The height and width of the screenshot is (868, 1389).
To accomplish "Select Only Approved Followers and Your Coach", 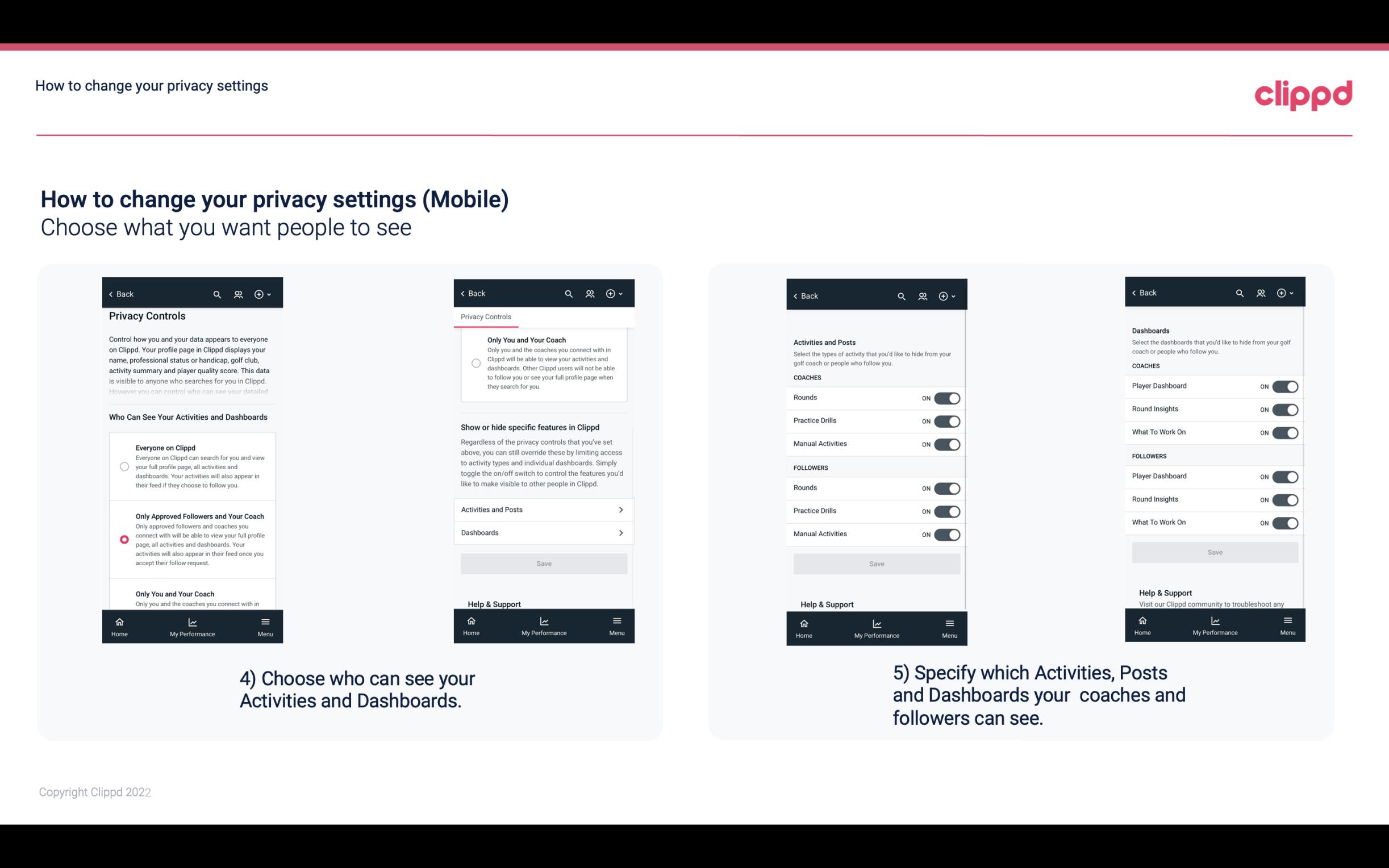I will pos(123,539).
